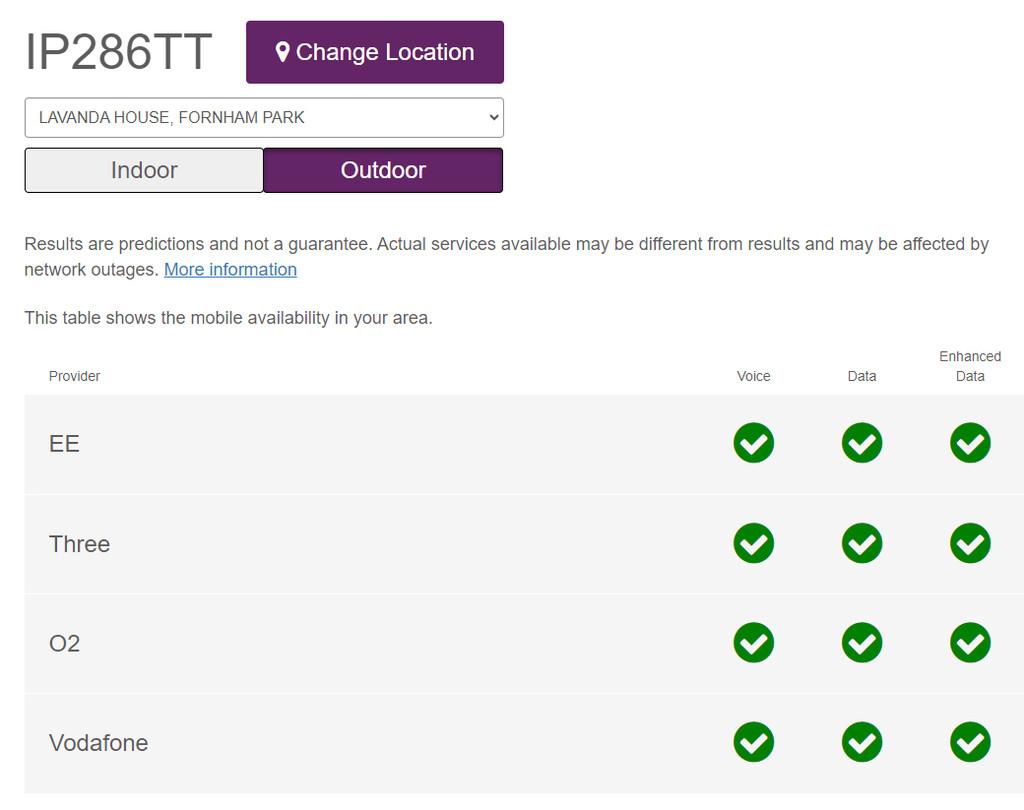This screenshot has width=1024, height=810.
Task: Click the Enhanced Data column header
Action: tap(970, 366)
